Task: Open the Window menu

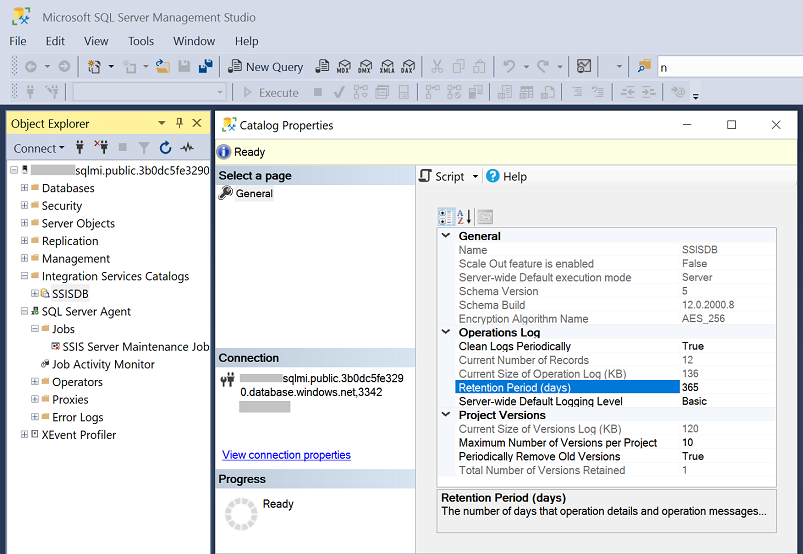Action: (x=193, y=41)
